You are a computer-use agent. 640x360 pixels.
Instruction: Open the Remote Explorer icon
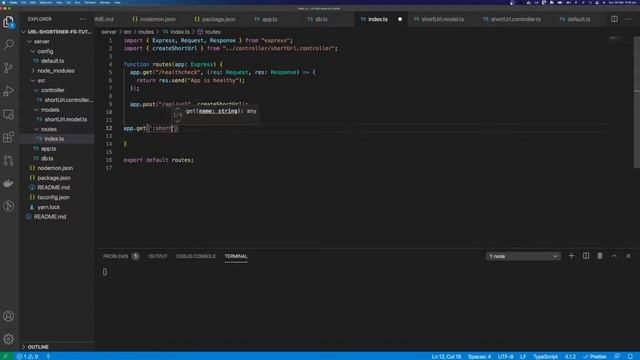[x=9, y=114]
